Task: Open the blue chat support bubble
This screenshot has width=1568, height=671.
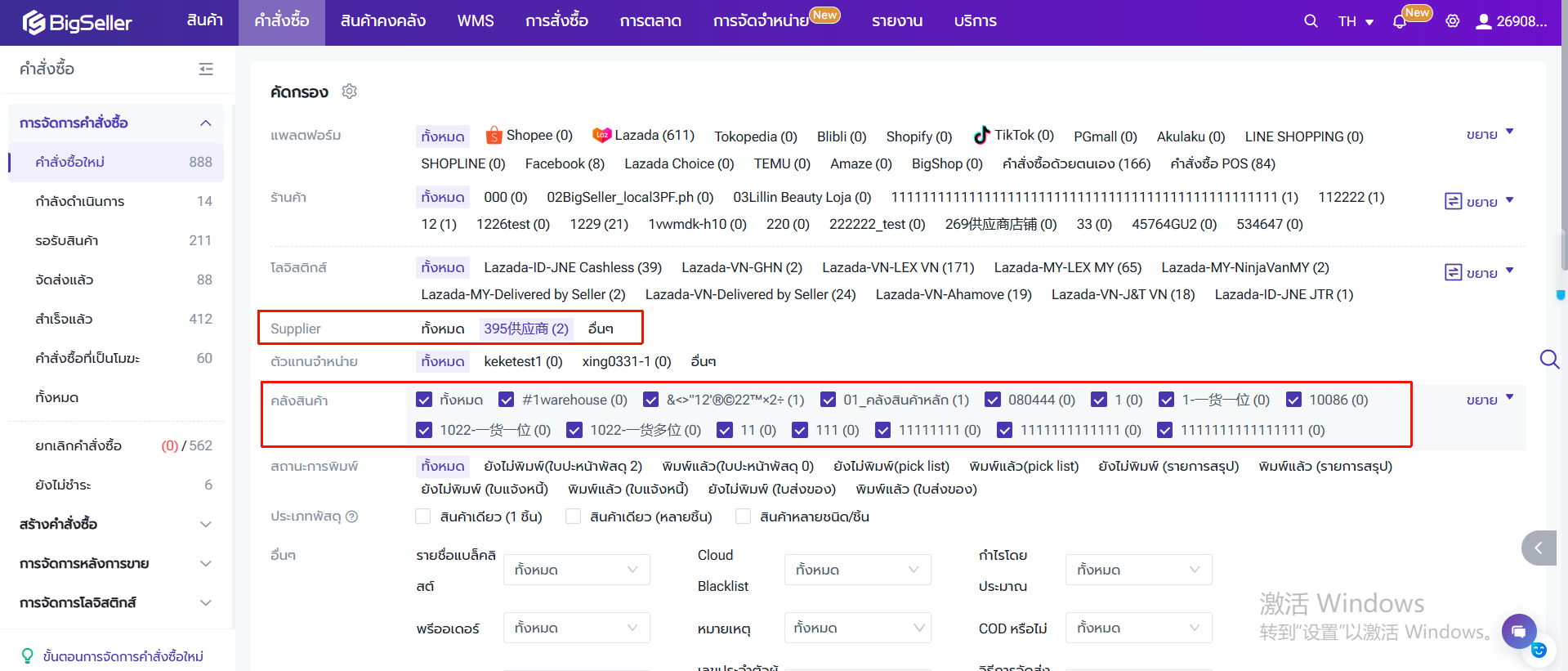Action: pyautogui.click(x=1518, y=631)
